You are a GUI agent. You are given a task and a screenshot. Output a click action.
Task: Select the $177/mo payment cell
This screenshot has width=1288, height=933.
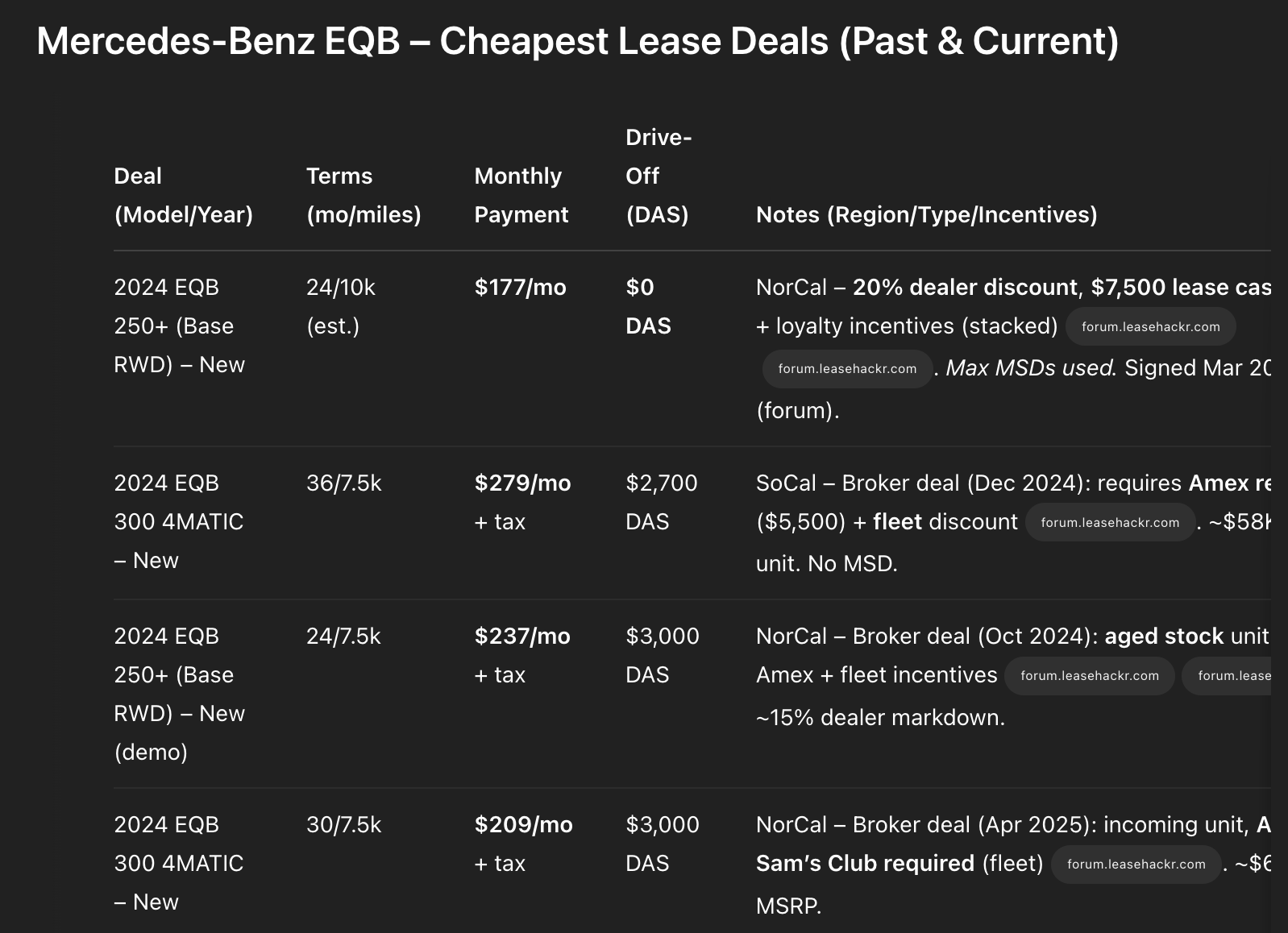pyautogui.click(x=521, y=287)
